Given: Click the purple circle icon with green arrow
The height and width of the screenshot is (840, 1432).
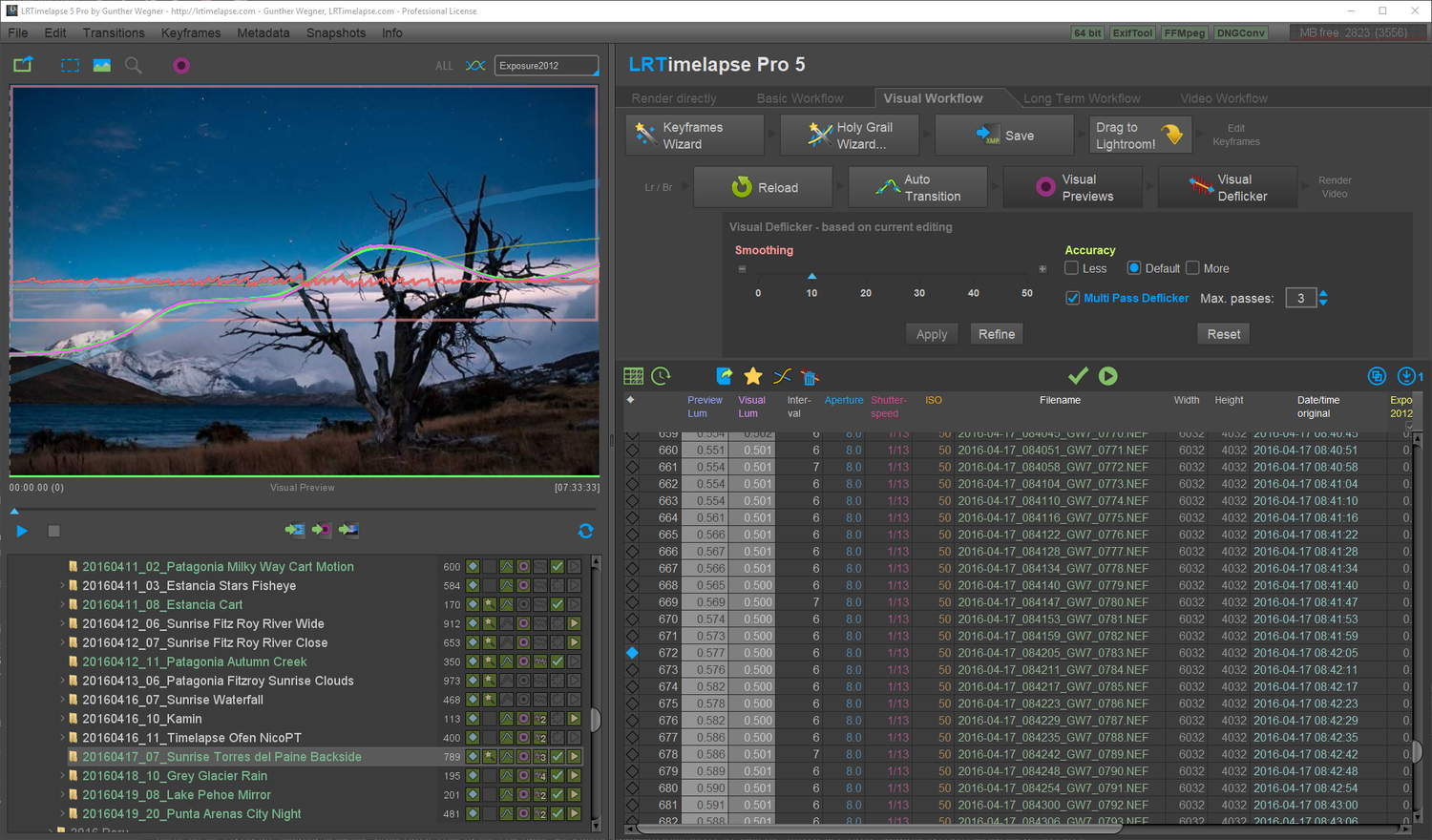Looking at the screenshot, I should pos(322,530).
